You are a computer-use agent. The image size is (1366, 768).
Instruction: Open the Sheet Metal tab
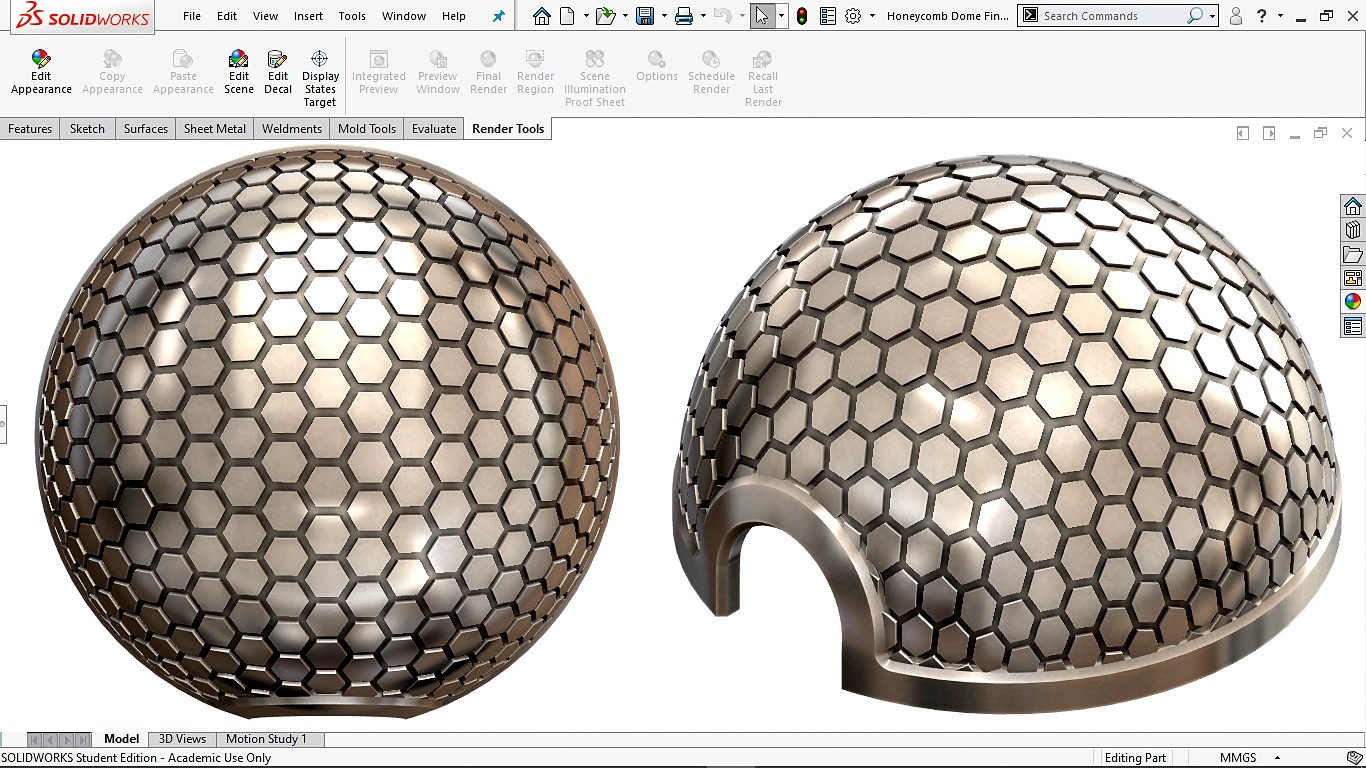214,129
